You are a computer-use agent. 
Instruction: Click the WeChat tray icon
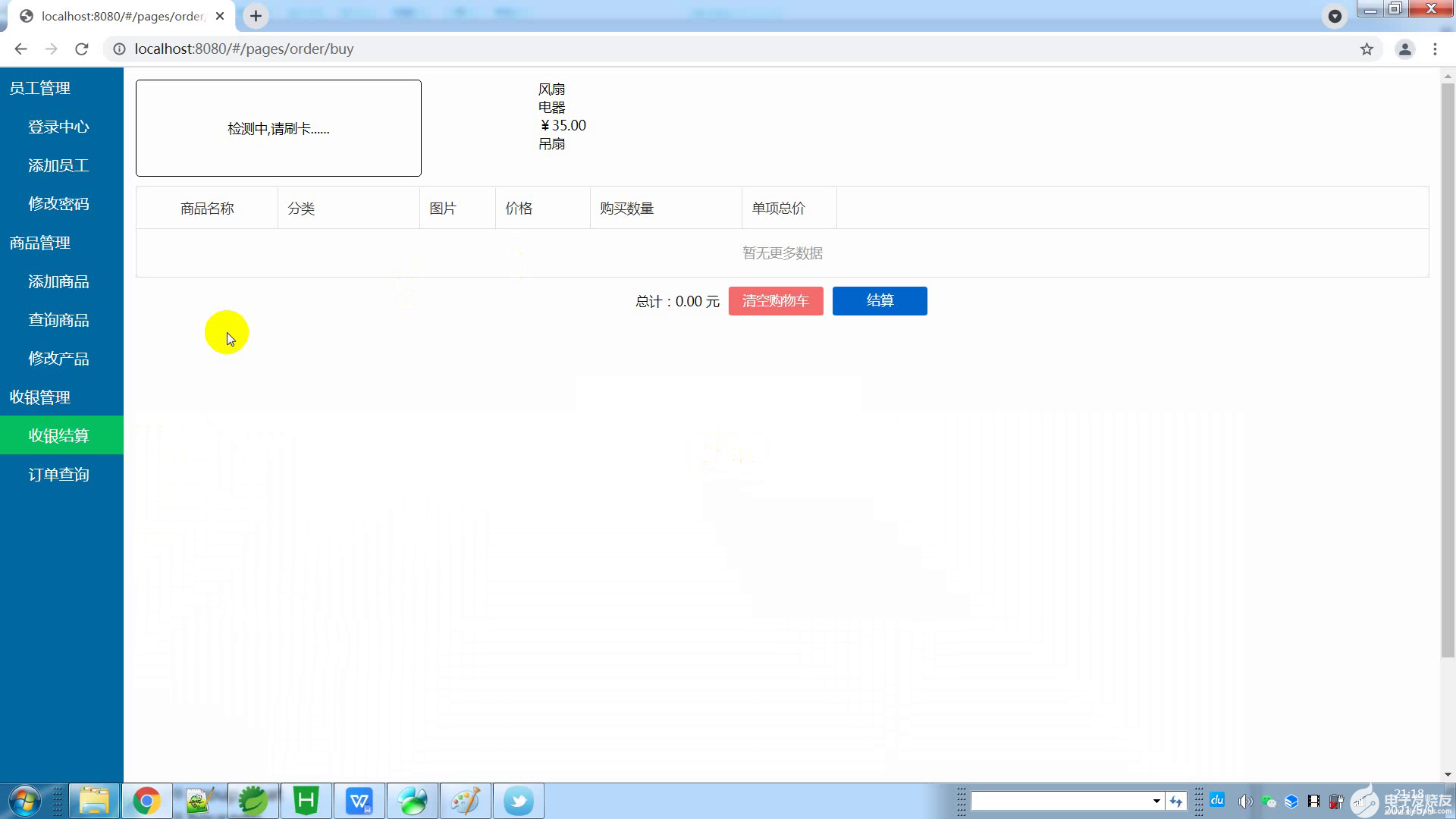[x=1269, y=802]
